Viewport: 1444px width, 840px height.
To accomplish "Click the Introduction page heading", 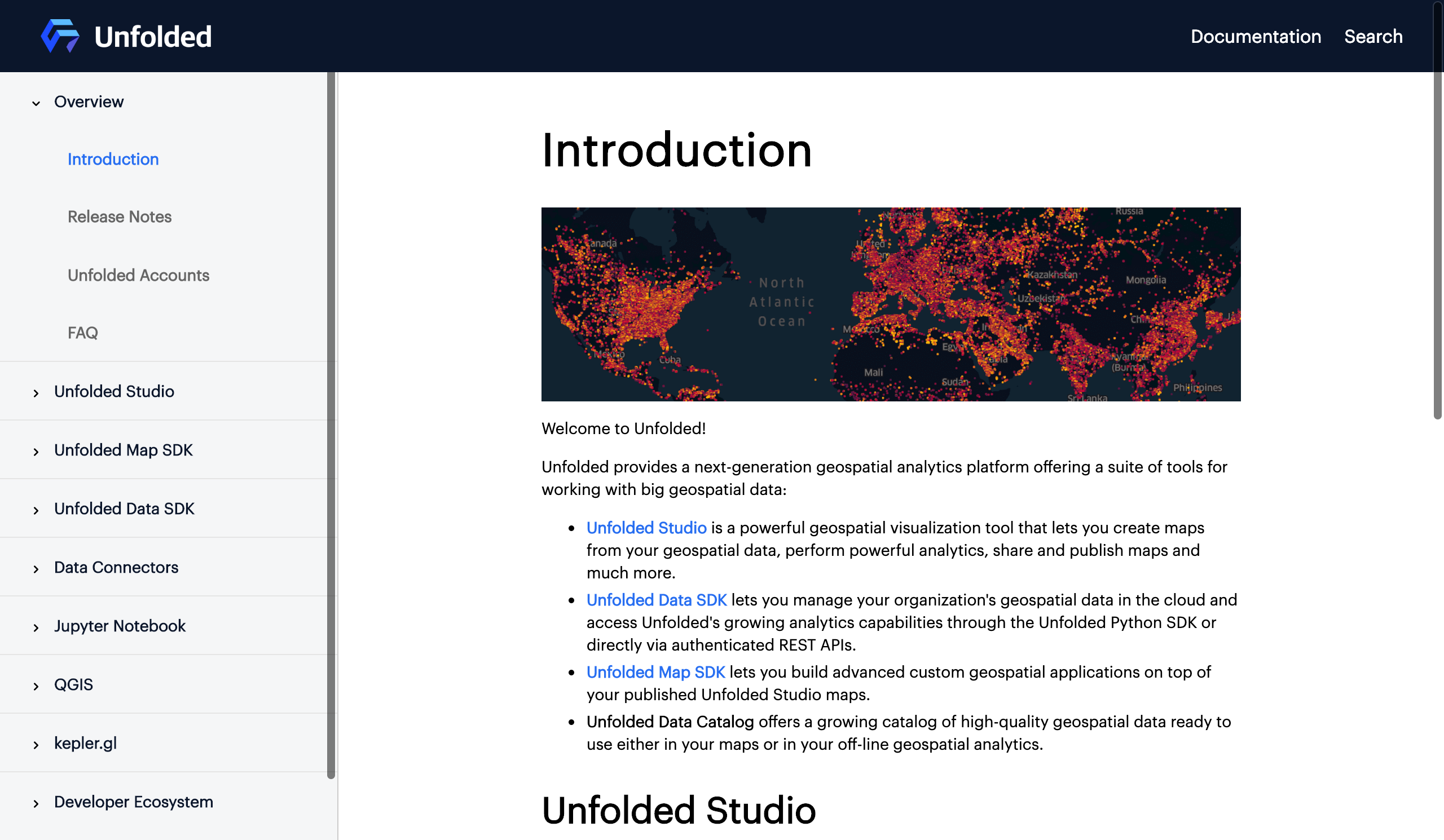I will coord(677,150).
